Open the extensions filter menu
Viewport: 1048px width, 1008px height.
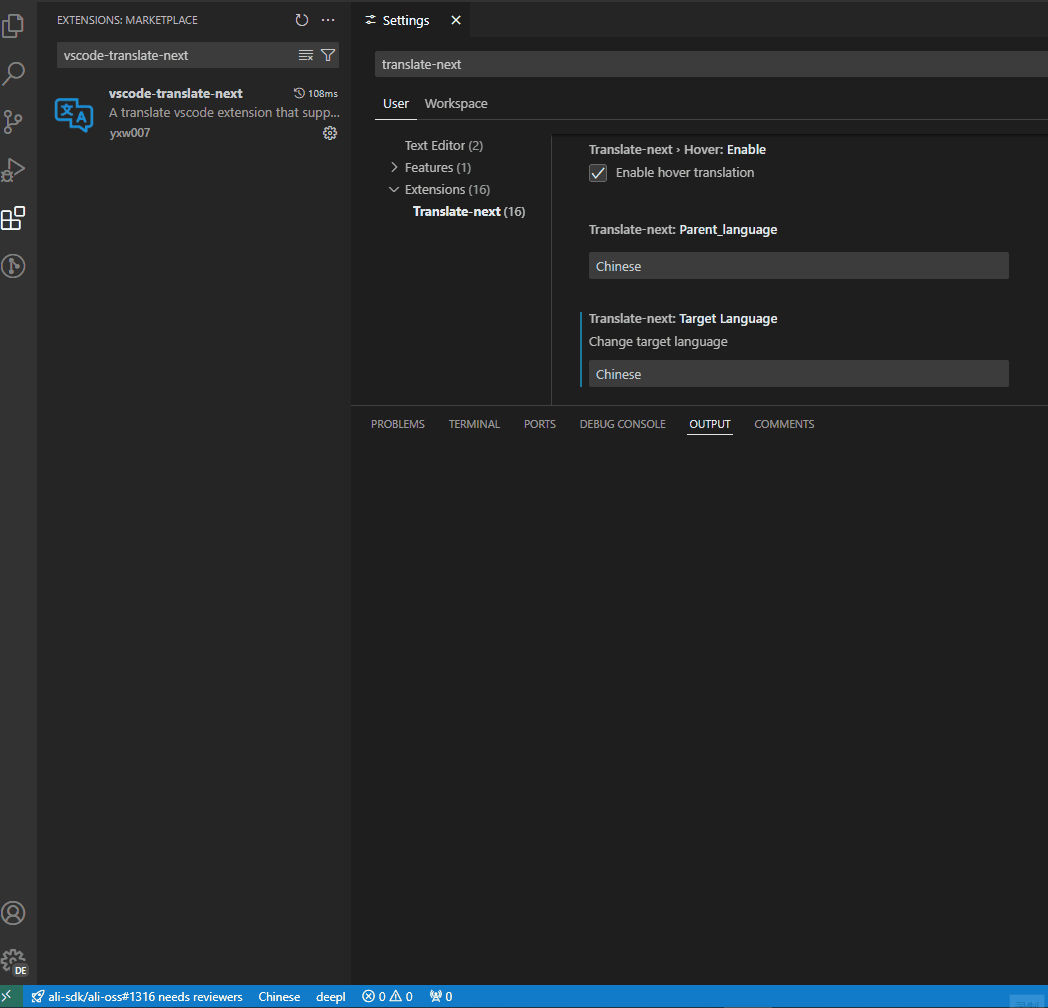tap(328, 55)
